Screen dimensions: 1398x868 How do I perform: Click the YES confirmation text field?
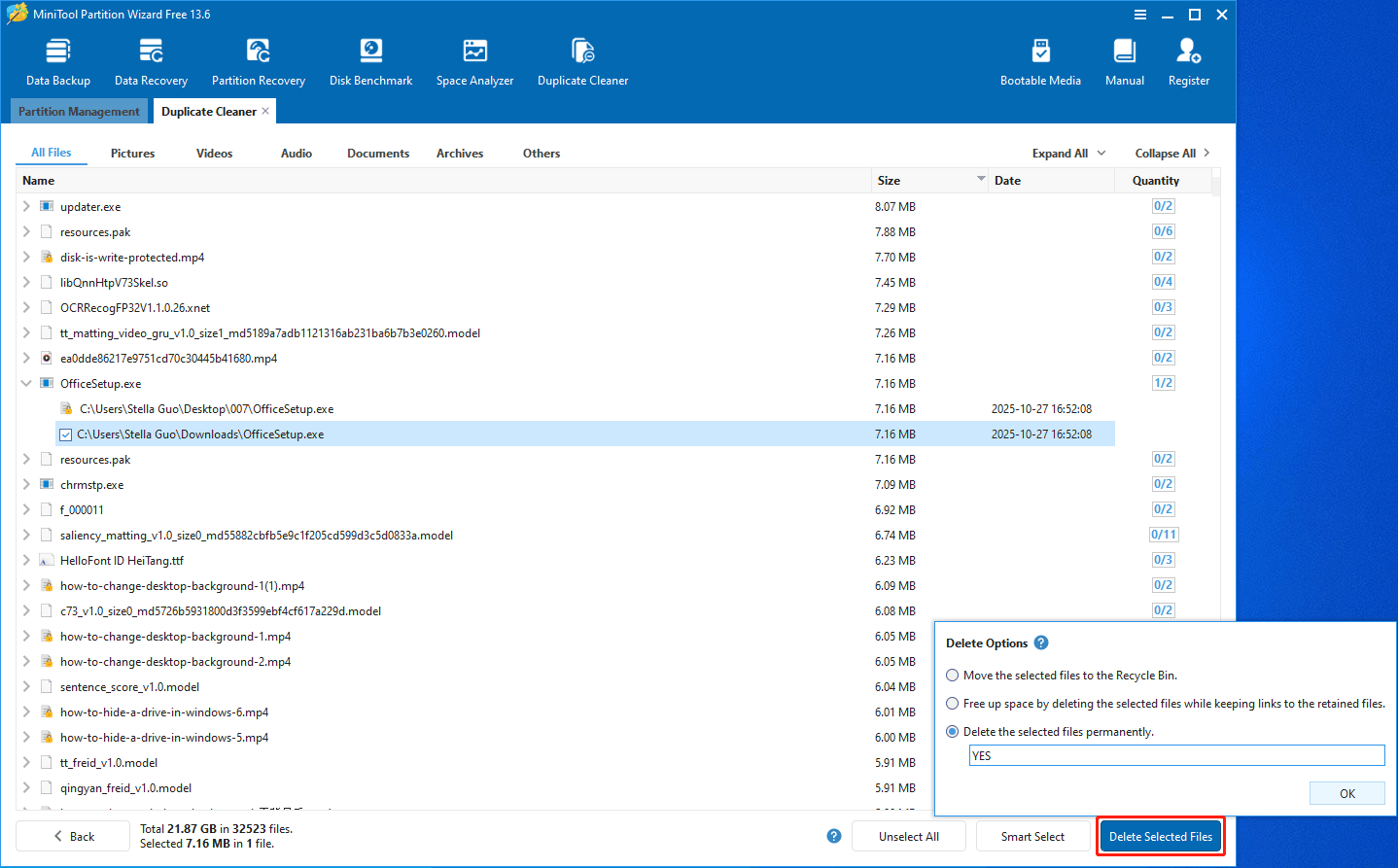[1176, 756]
